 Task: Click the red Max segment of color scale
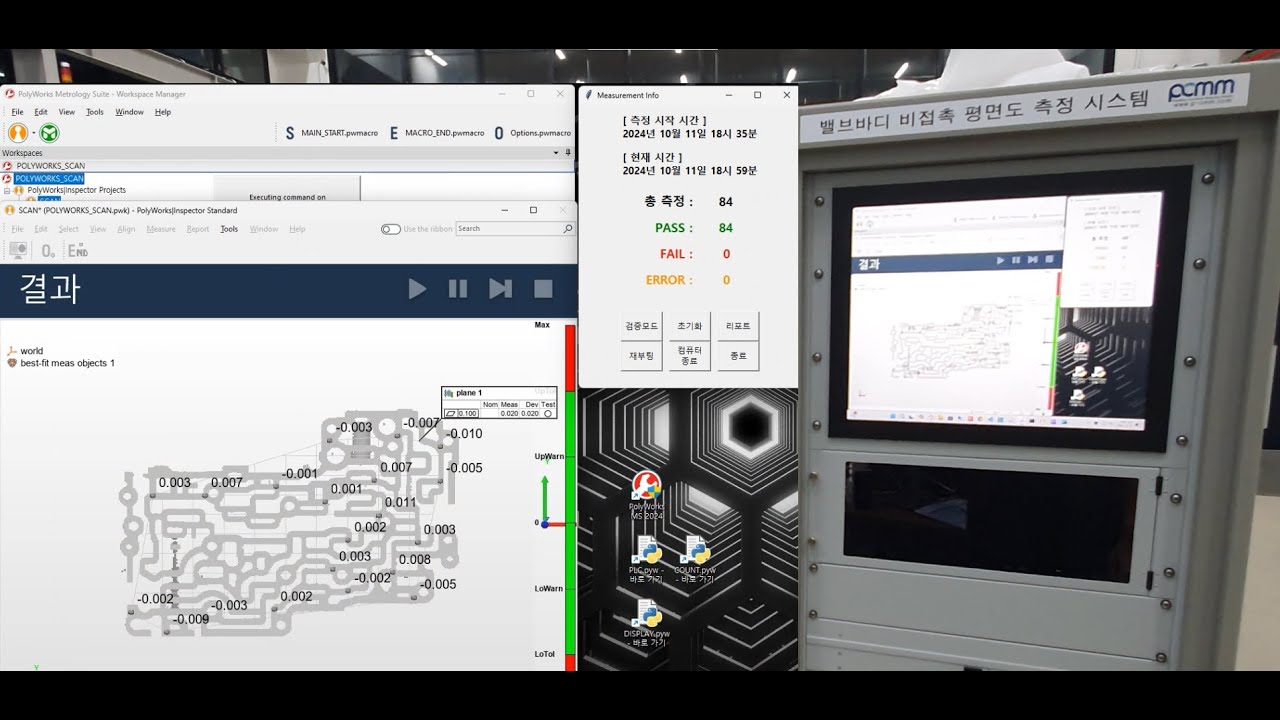(x=571, y=356)
